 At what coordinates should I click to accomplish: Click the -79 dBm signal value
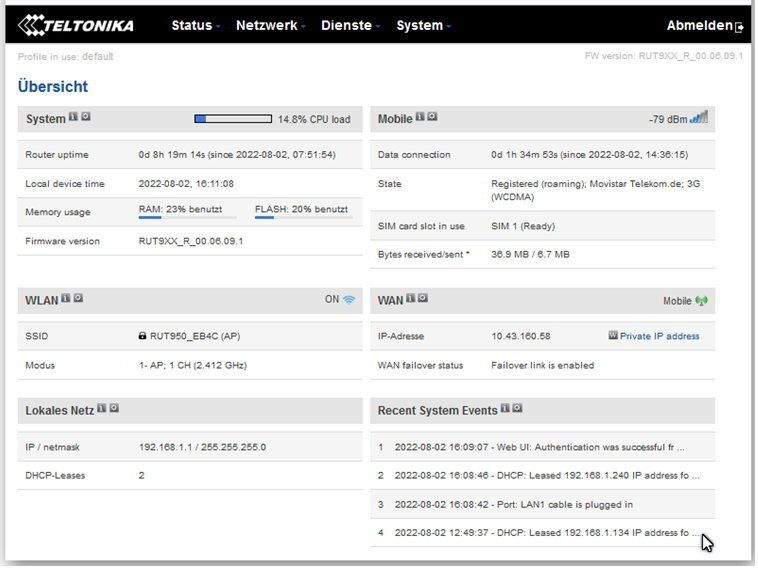[x=668, y=119]
